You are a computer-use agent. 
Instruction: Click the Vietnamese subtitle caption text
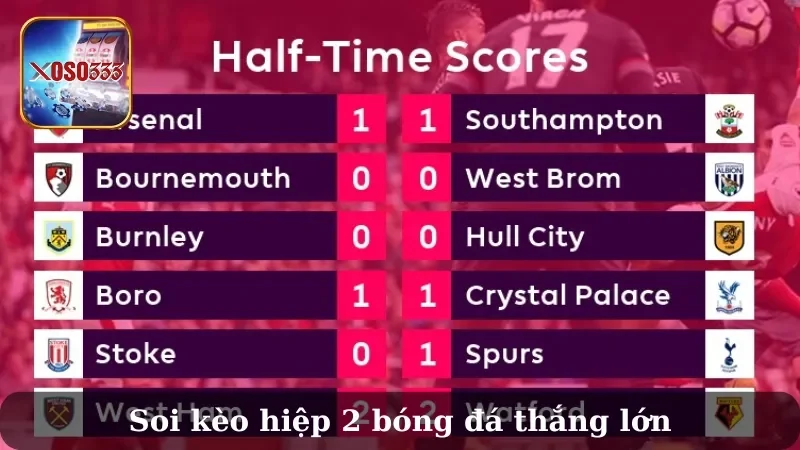(400, 421)
